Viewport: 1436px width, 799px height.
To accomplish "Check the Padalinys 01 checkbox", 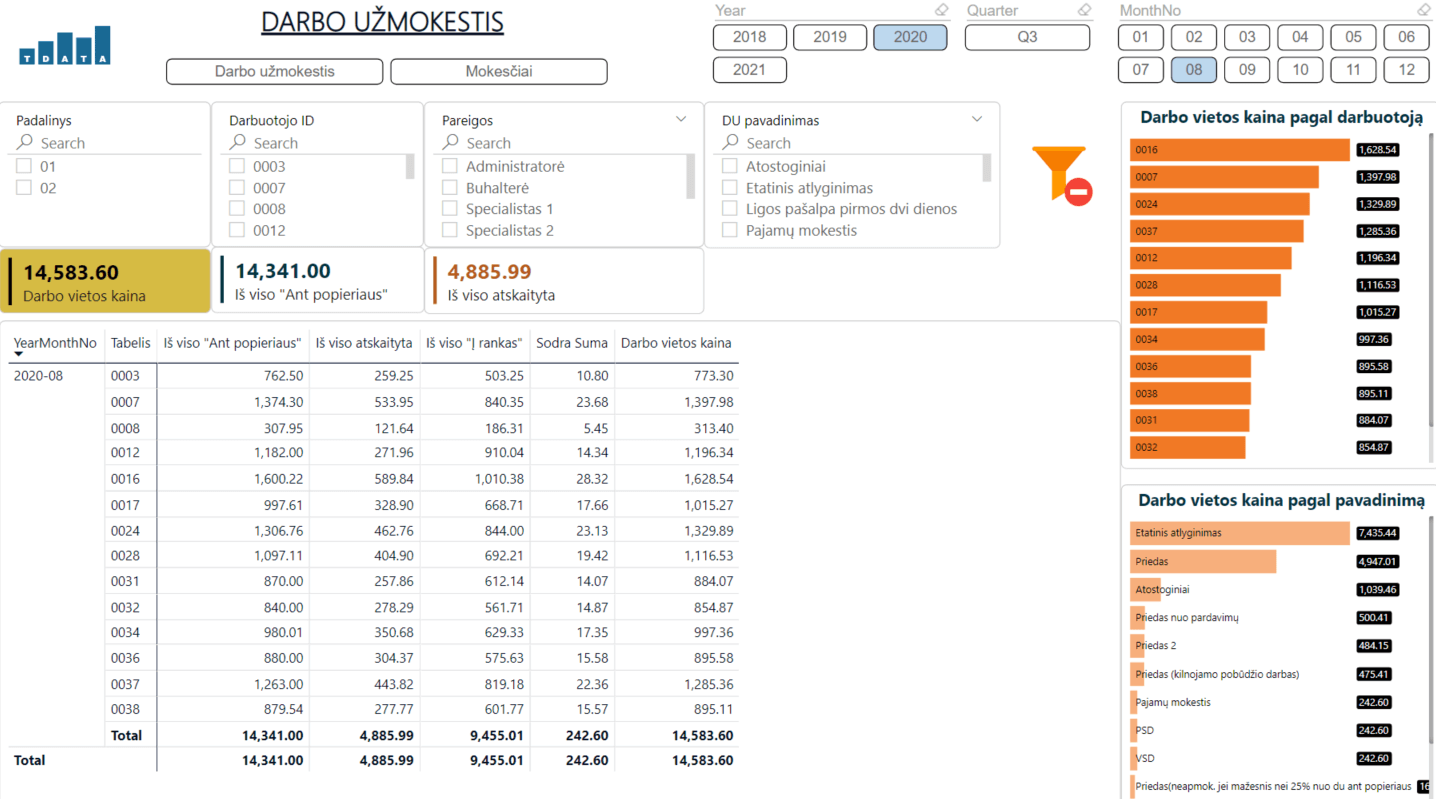I will pos(24,166).
